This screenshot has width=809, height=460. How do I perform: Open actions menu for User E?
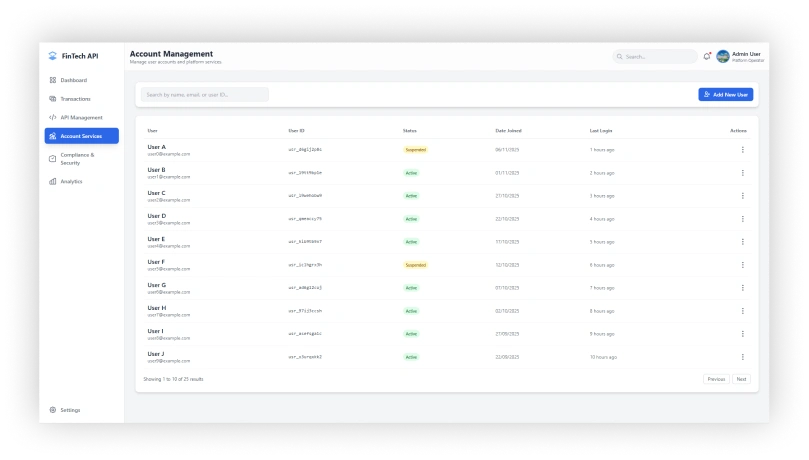point(742,241)
